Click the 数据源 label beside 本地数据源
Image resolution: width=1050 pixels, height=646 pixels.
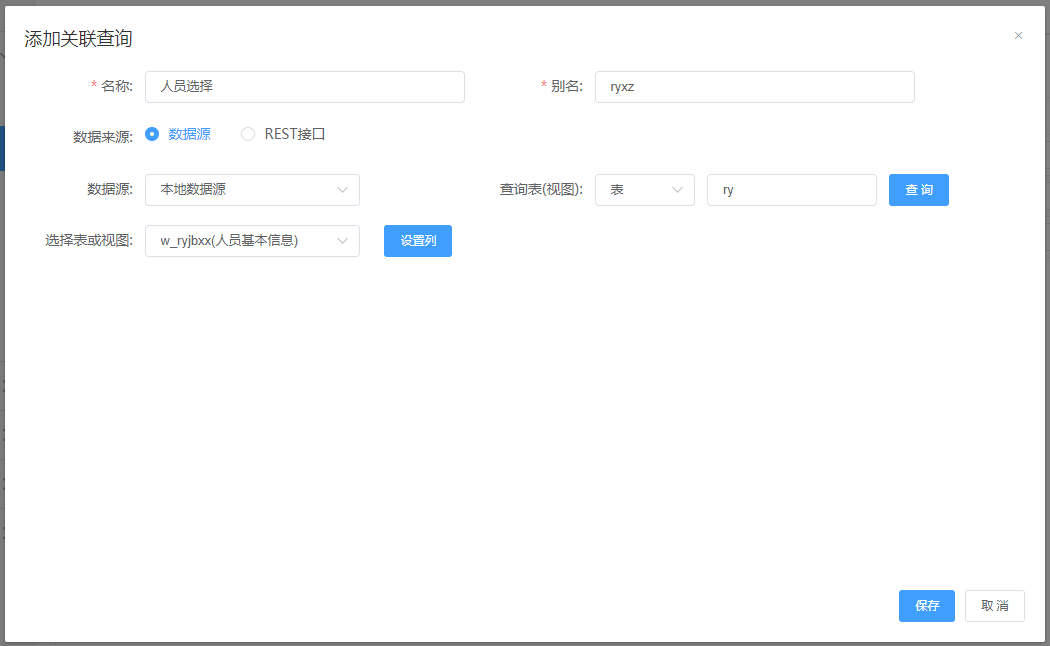pos(109,189)
